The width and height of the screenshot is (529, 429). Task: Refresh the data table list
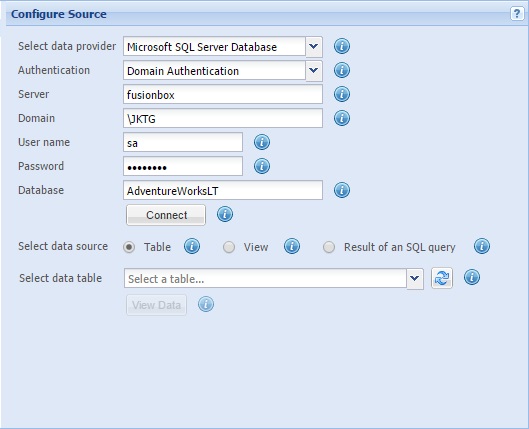[x=442, y=278]
